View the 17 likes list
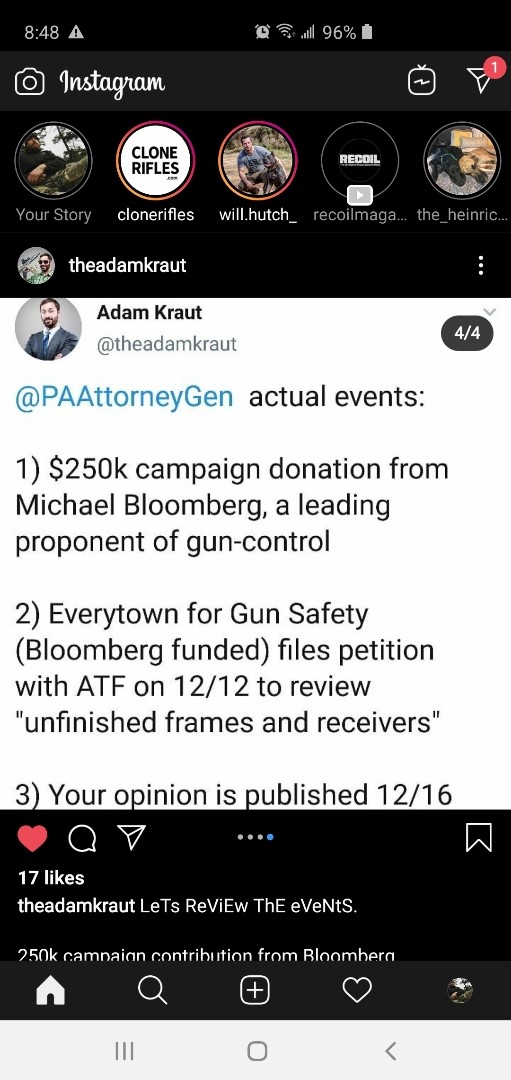511x1080 pixels. (x=51, y=878)
